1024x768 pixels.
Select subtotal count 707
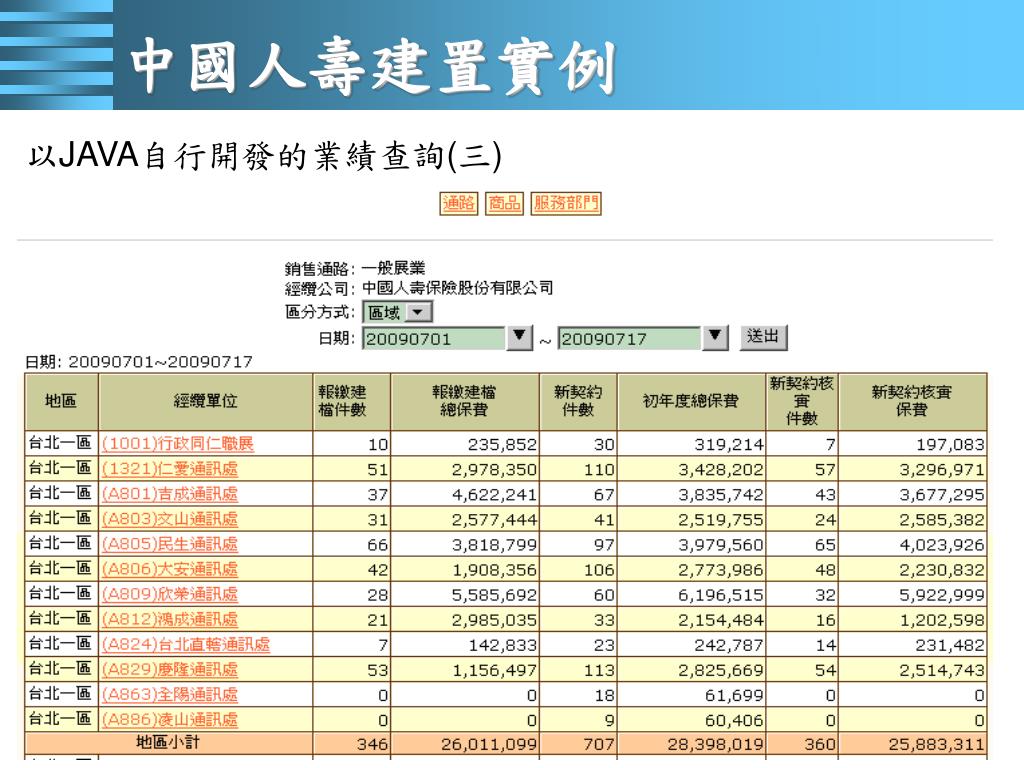[x=599, y=744]
